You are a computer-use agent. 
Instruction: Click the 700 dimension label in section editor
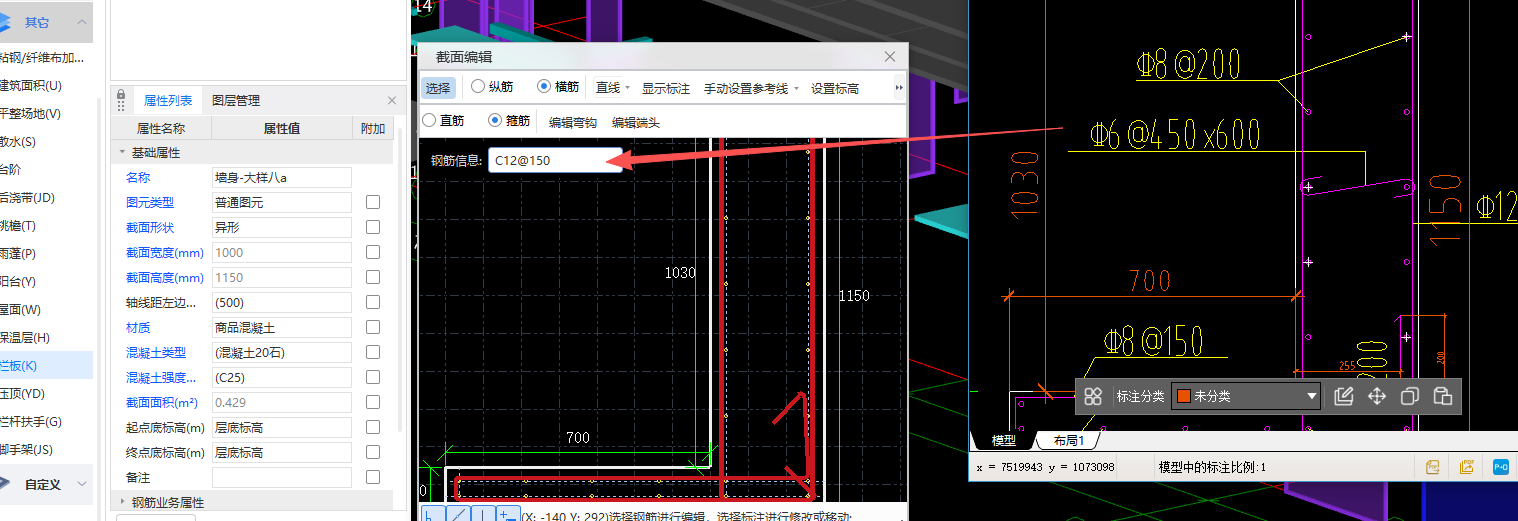pyautogui.click(x=578, y=437)
